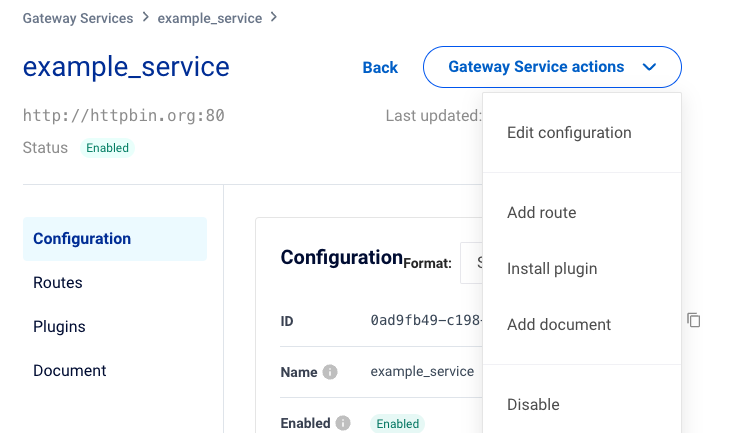Click the httpbin.org service URL text
The width and height of the screenshot is (749, 433).
(124, 116)
